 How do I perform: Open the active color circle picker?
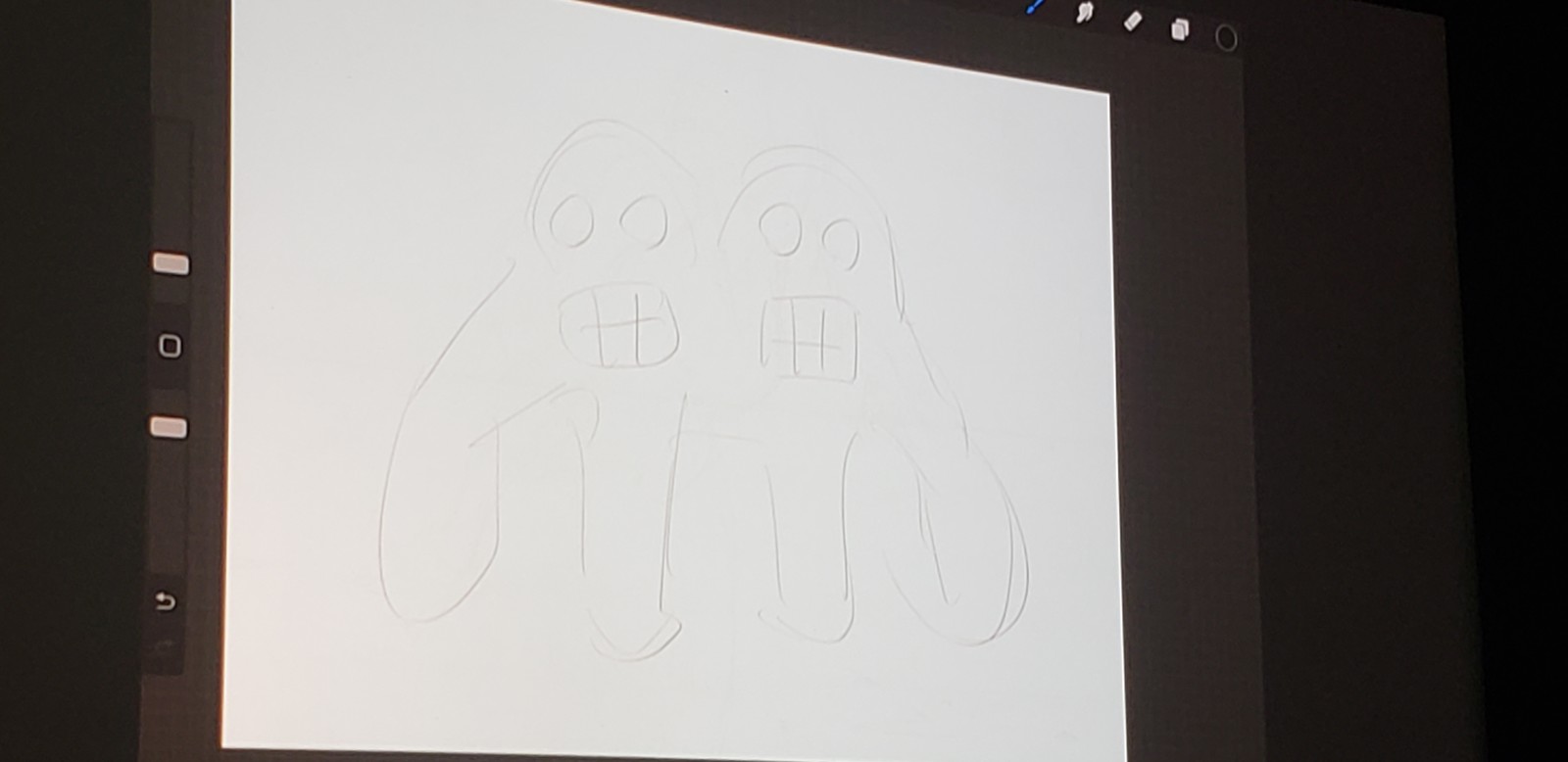tap(1225, 38)
